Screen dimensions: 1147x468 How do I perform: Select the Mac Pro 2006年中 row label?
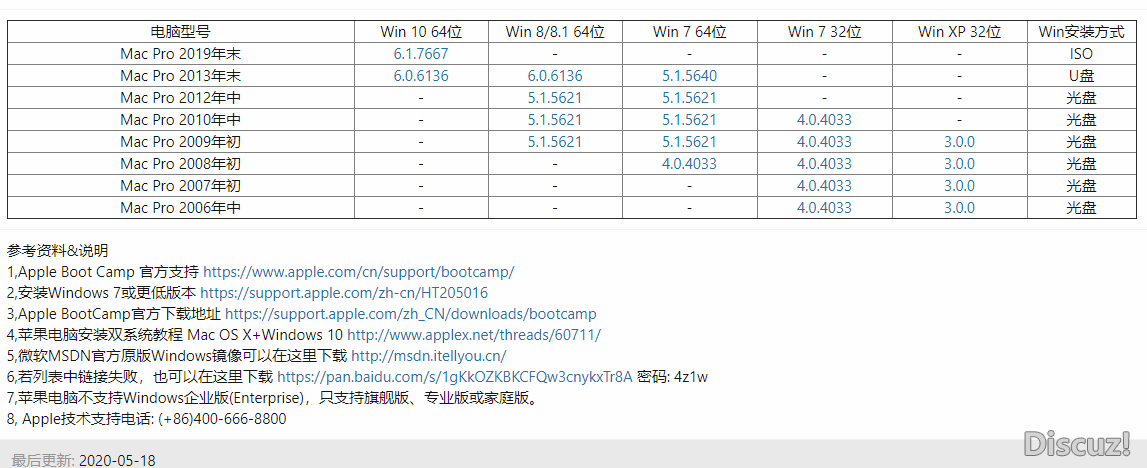(x=180, y=208)
